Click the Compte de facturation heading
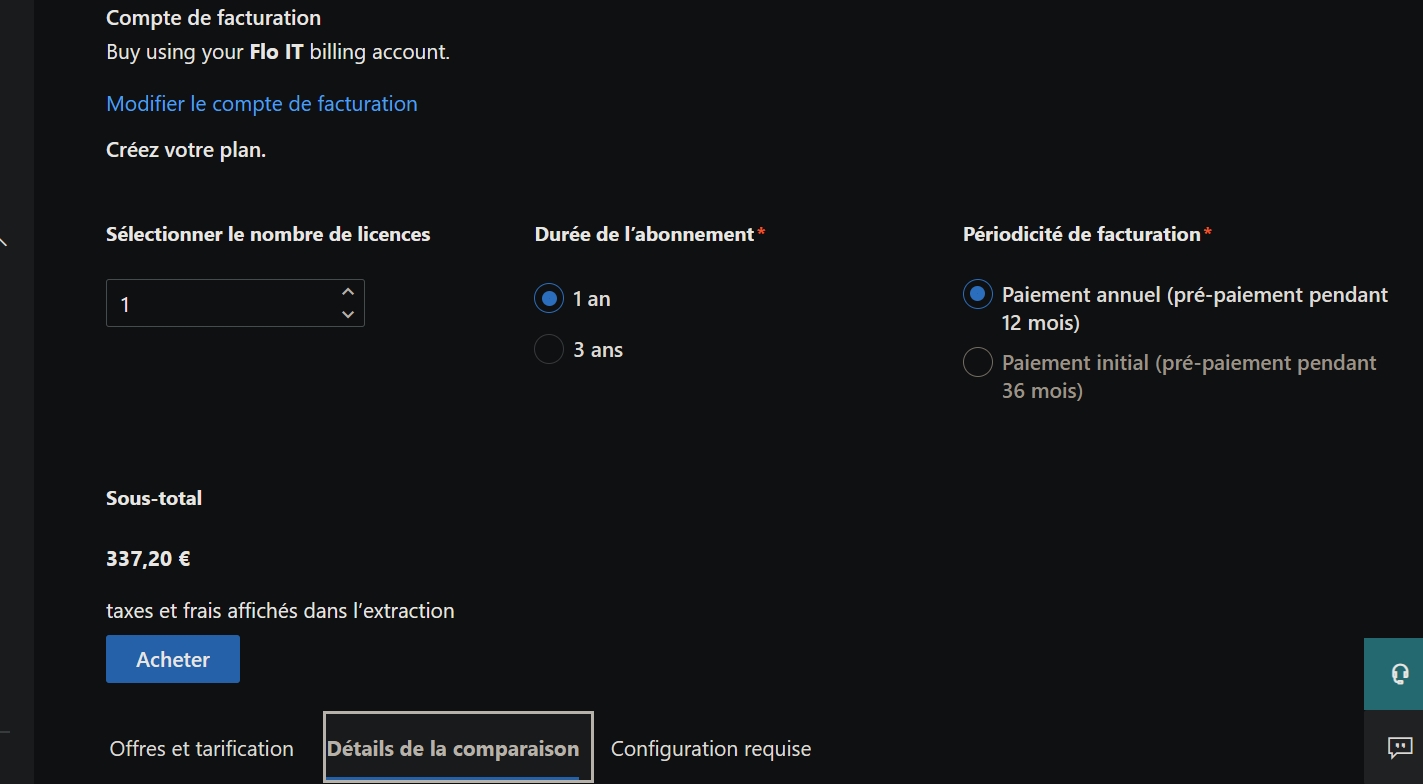This screenshot has width=1423, height=784. click(213, 18)
